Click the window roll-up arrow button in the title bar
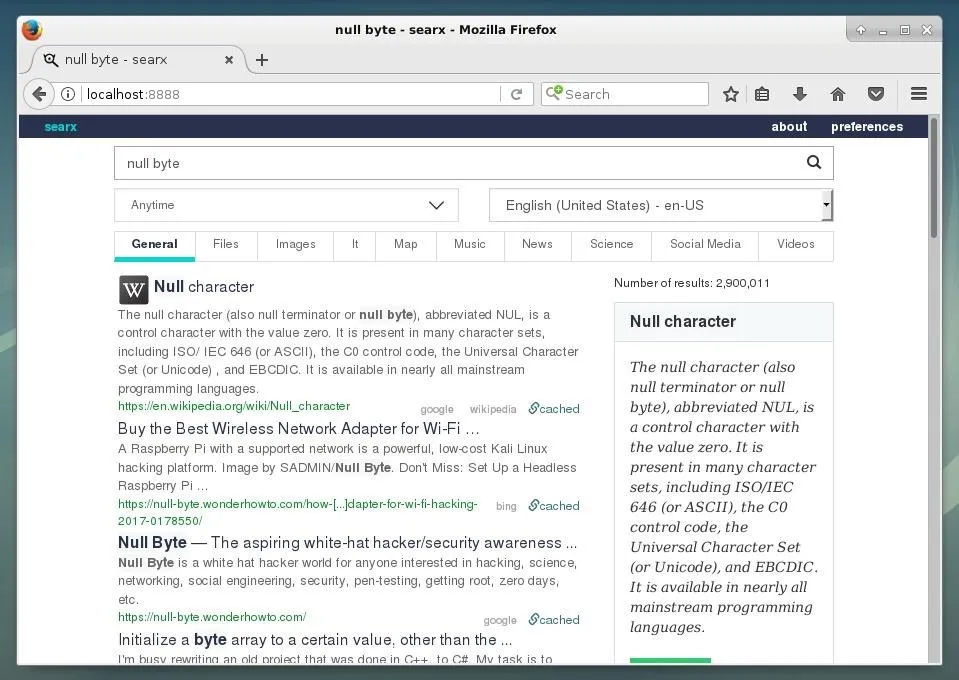Screen dimensions: 959x680 click(x=861, y=29)
